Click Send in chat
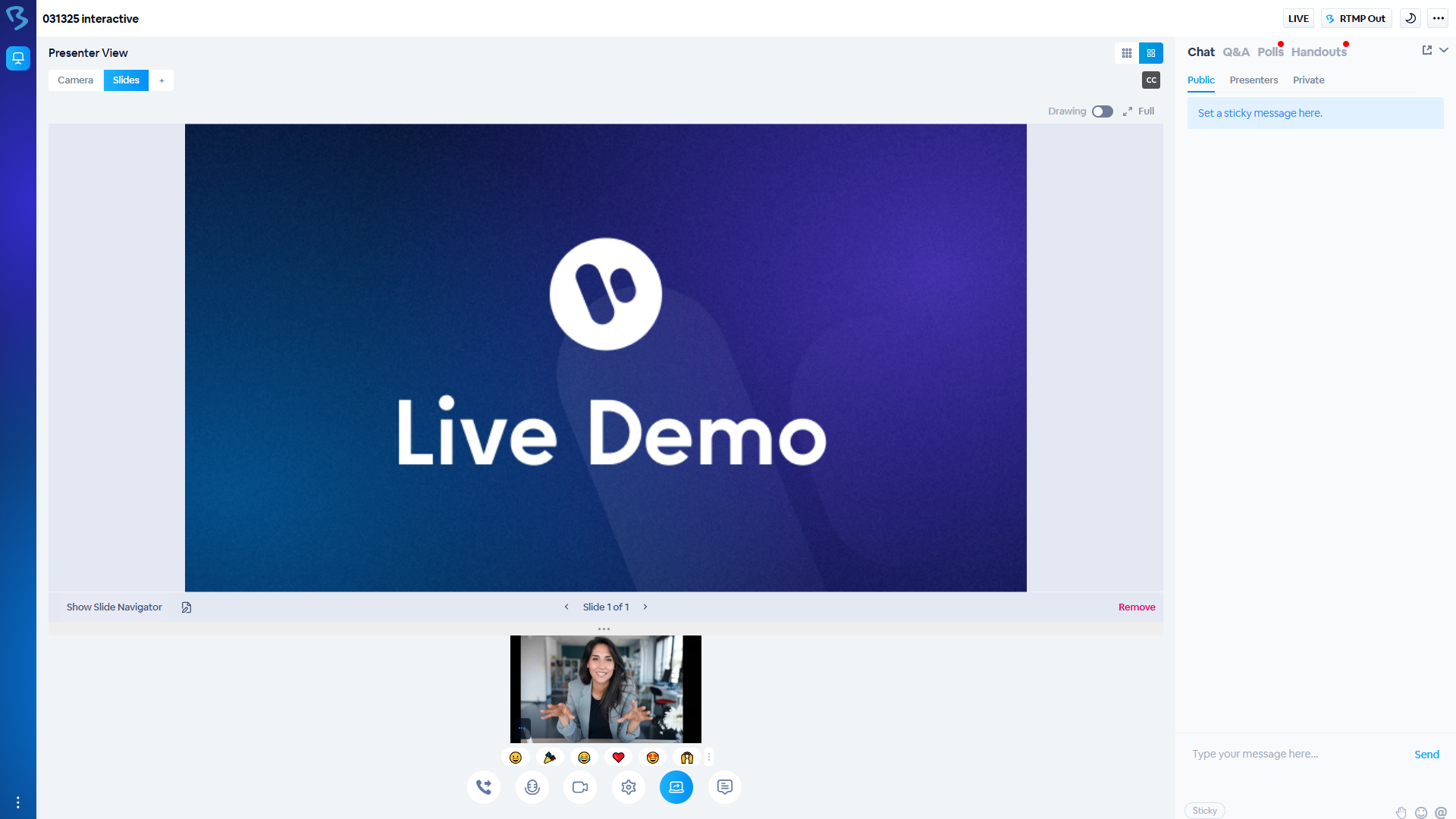Image resolution: width=1456 pixels, height=819 pixels. 1426,755
